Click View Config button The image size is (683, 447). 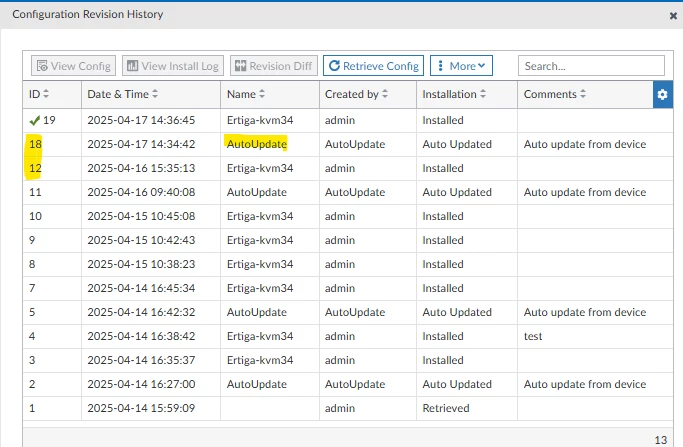(x=74, y=66)
